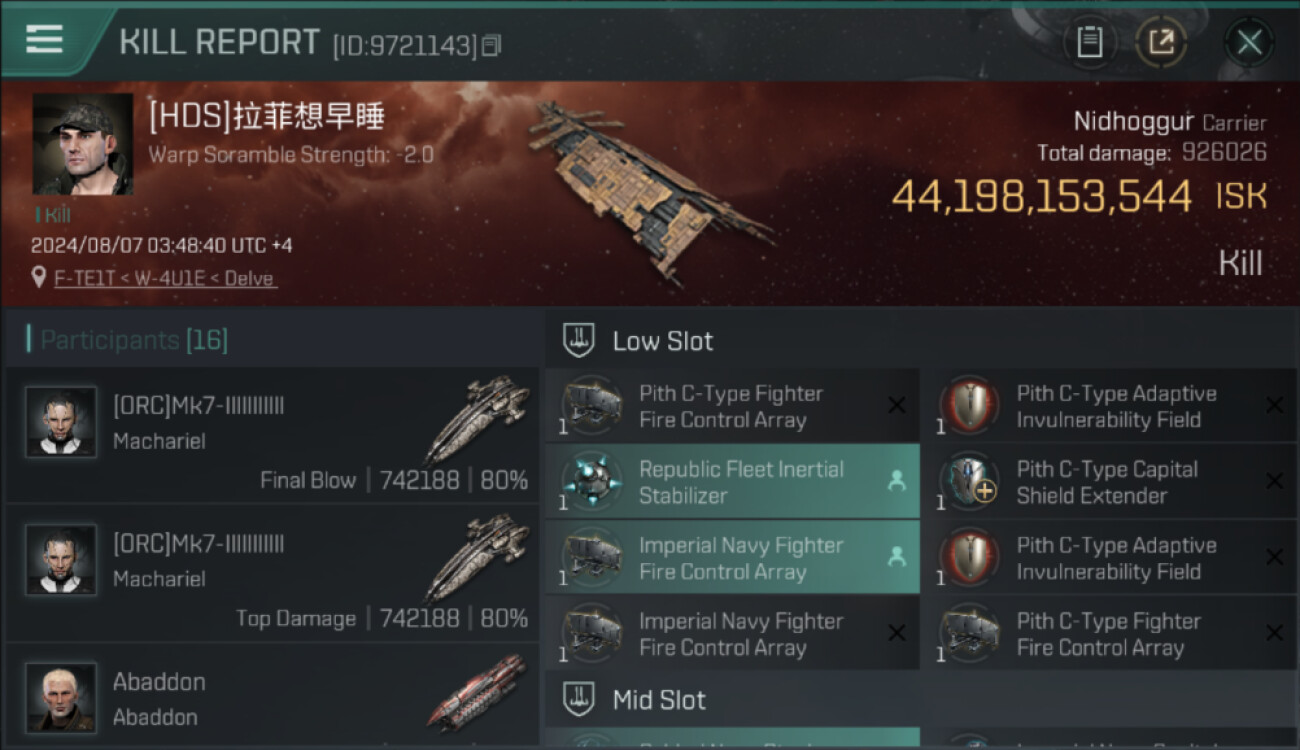
Task: Select Republic Fleet Inertial Stabilizer item
Action: [740, 482]
